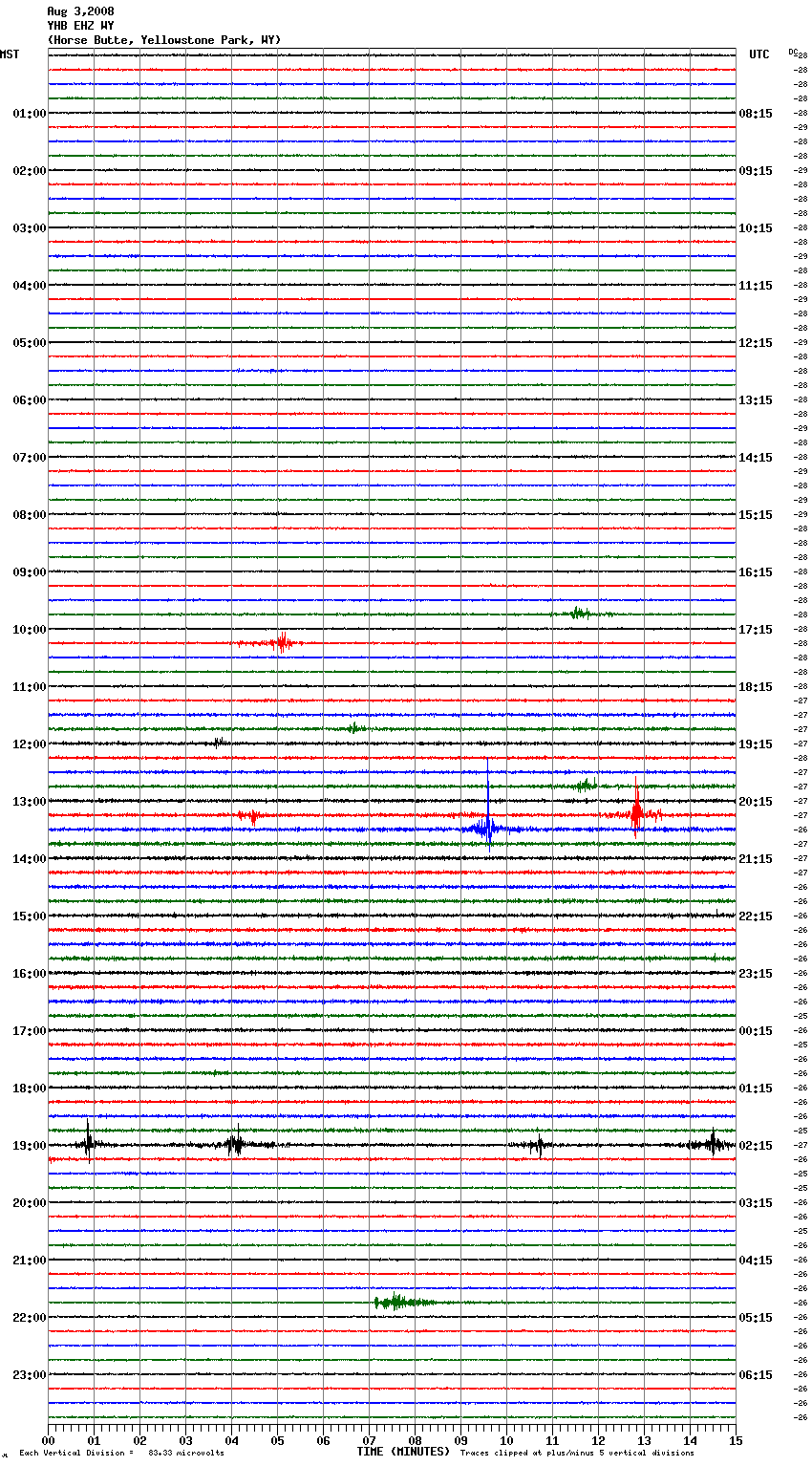Click the 'MST' column label
The image size is (812, 1466).
(10, 54)
